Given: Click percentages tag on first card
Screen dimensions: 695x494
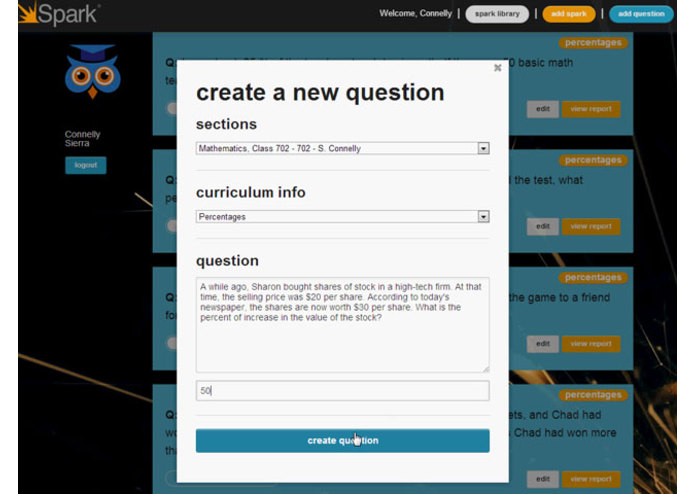Looking at the screenshot, I should click(593, 43).
